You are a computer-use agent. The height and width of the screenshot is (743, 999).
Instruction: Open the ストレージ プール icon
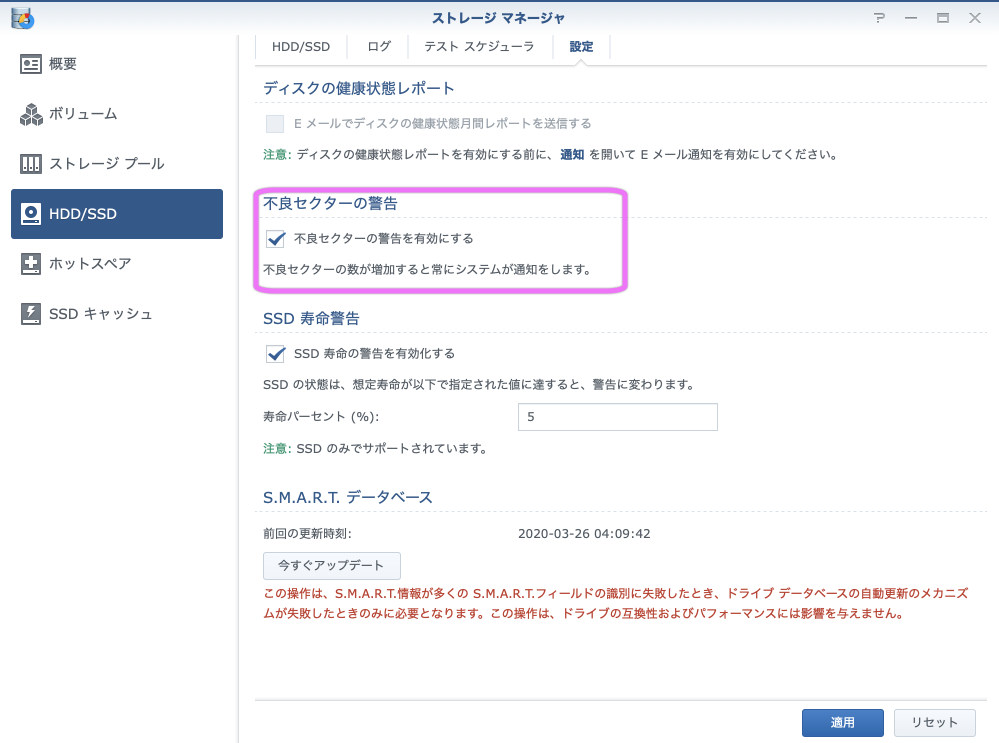[31, 164]
